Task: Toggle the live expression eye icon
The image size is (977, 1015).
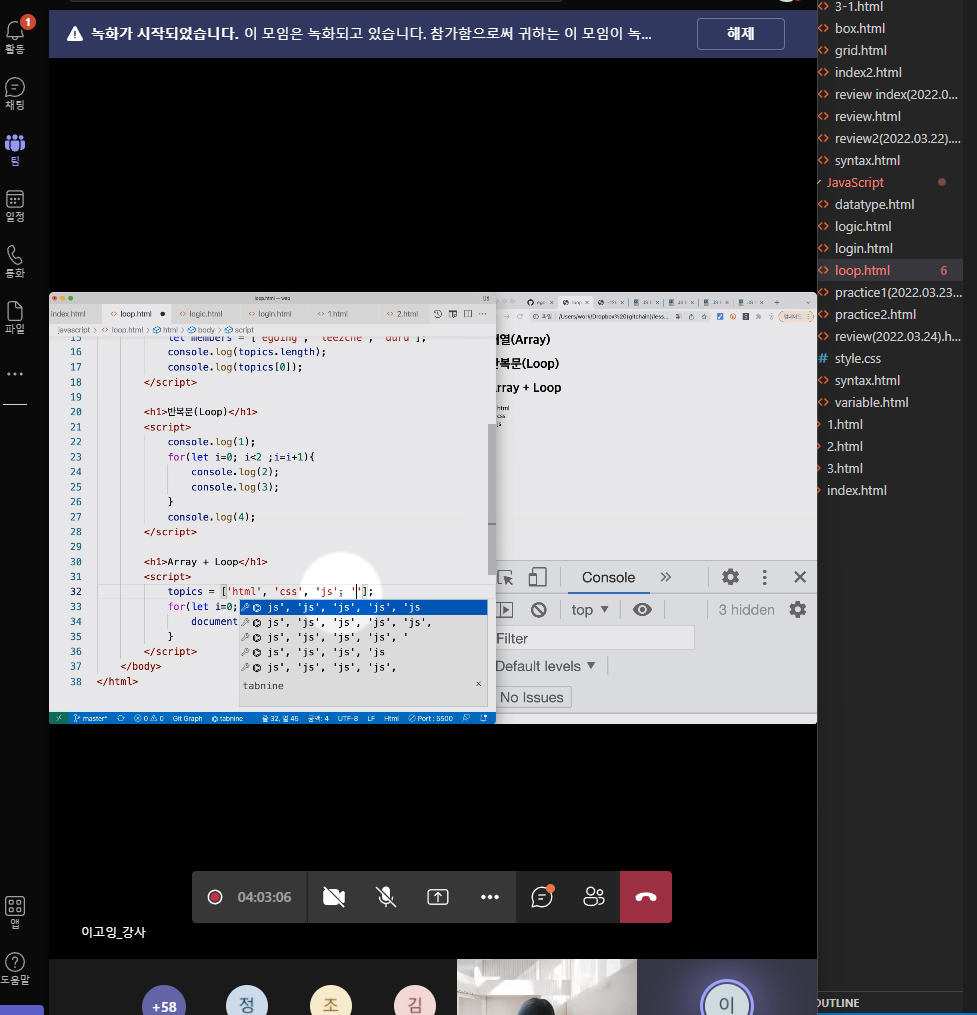Action: (642, 610)
